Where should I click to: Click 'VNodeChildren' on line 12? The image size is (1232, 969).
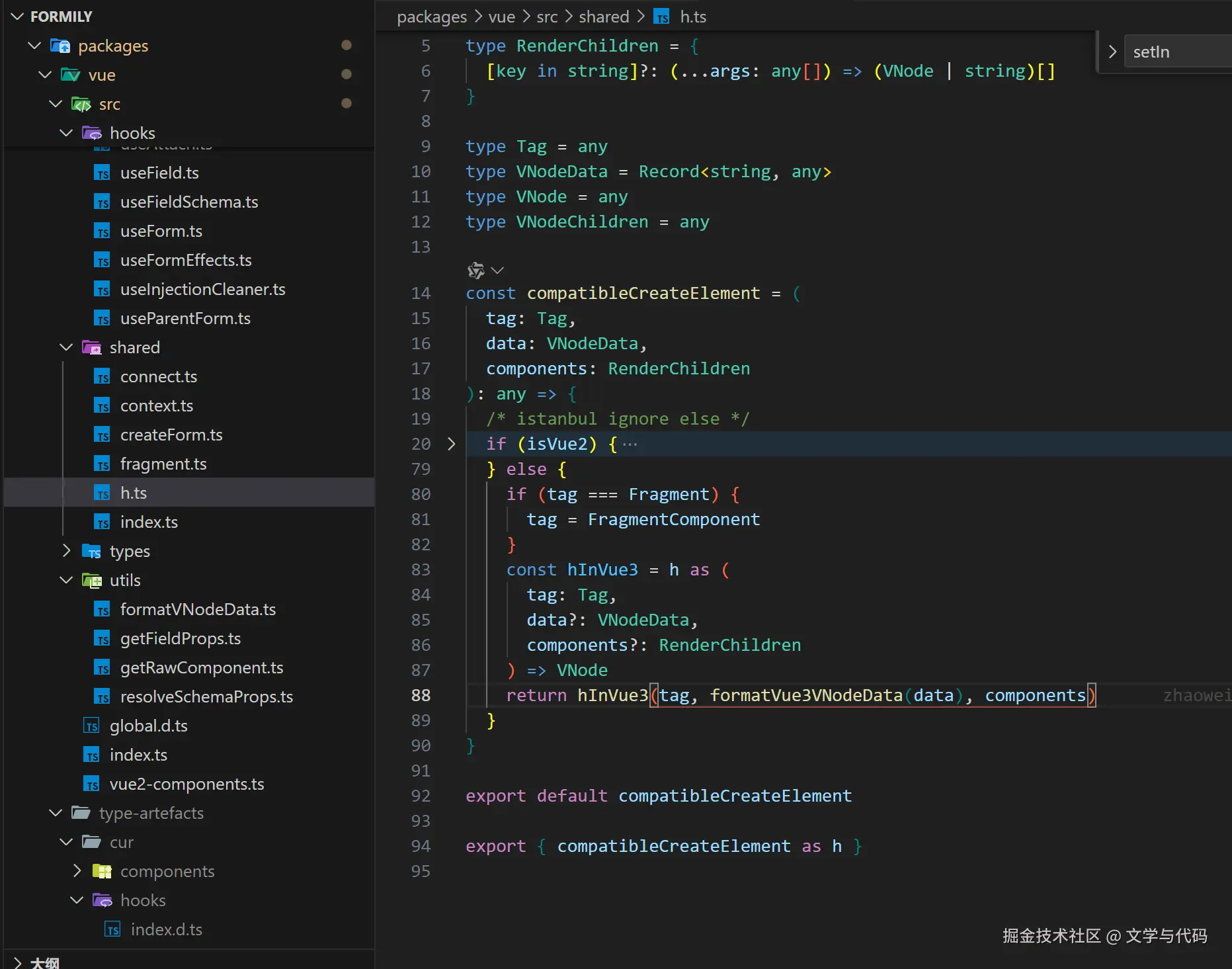(582, 222)
